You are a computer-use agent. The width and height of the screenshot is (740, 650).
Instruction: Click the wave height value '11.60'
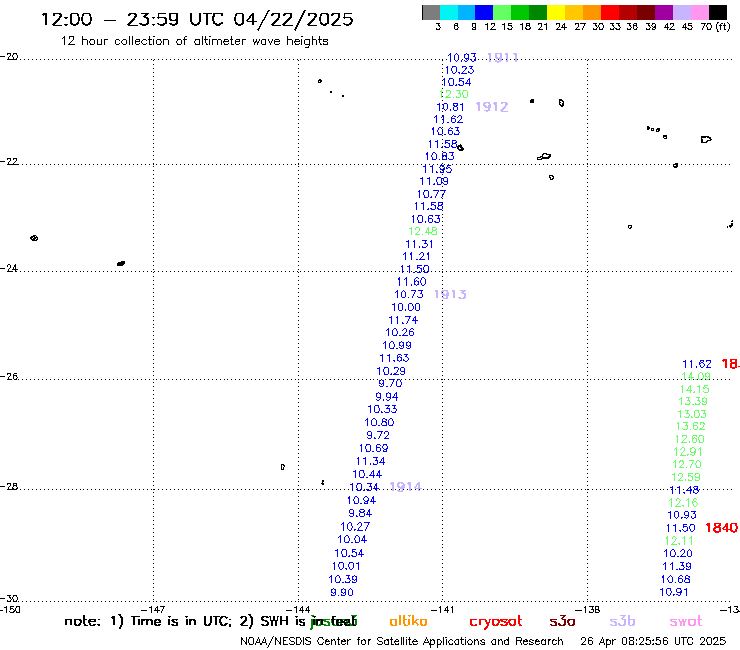[411, 282]
